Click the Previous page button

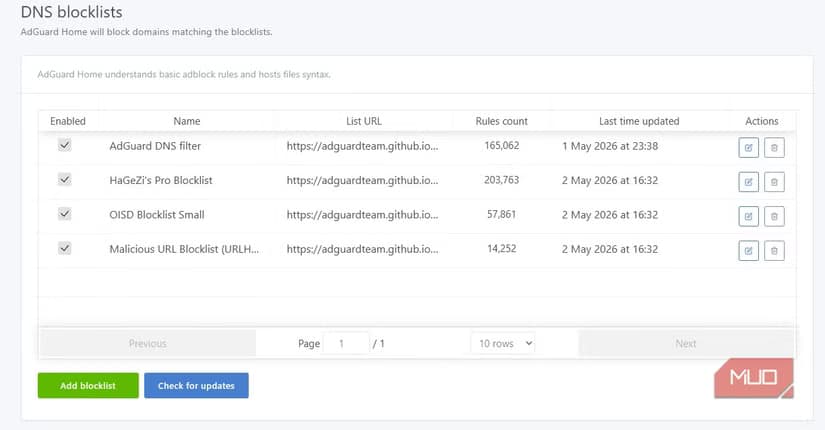[147, 343]
